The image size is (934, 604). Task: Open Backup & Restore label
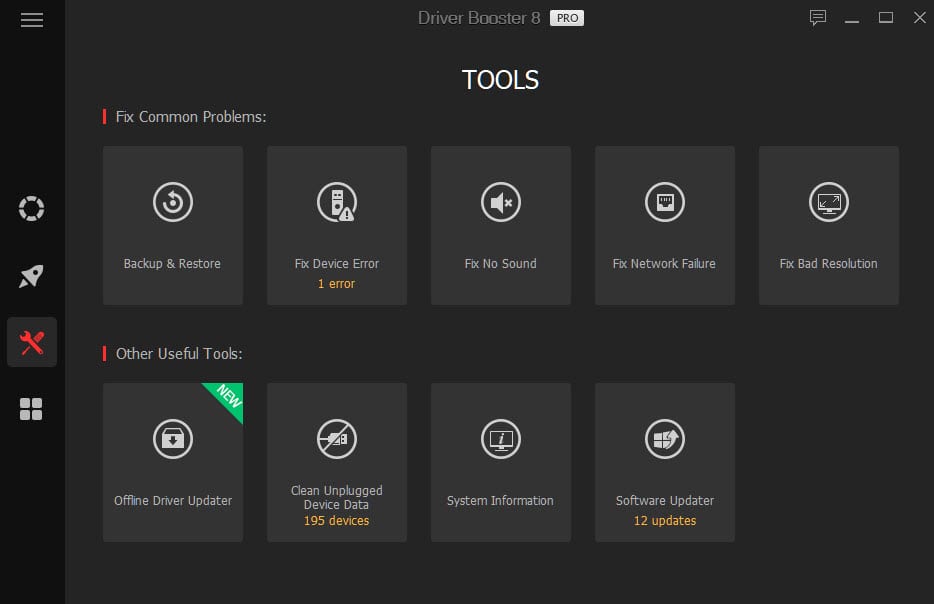tap(172, 263)
